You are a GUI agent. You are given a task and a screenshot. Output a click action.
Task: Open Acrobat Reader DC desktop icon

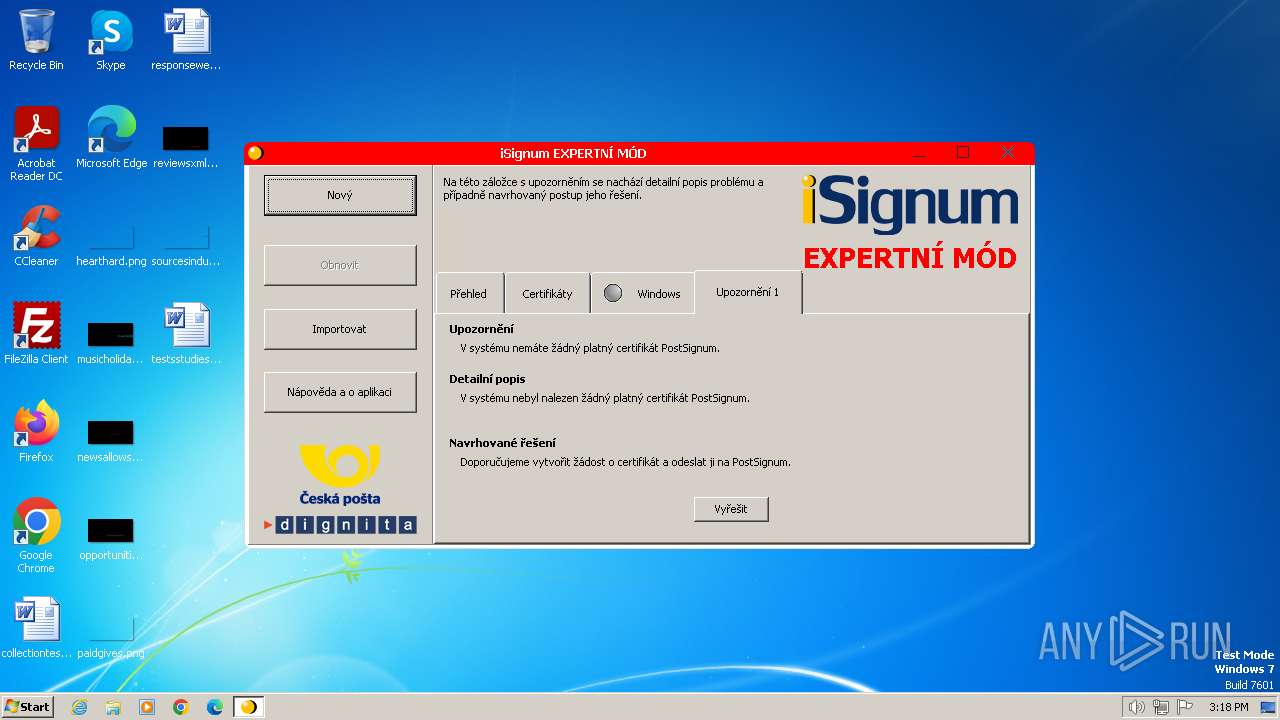pos(36,144)
